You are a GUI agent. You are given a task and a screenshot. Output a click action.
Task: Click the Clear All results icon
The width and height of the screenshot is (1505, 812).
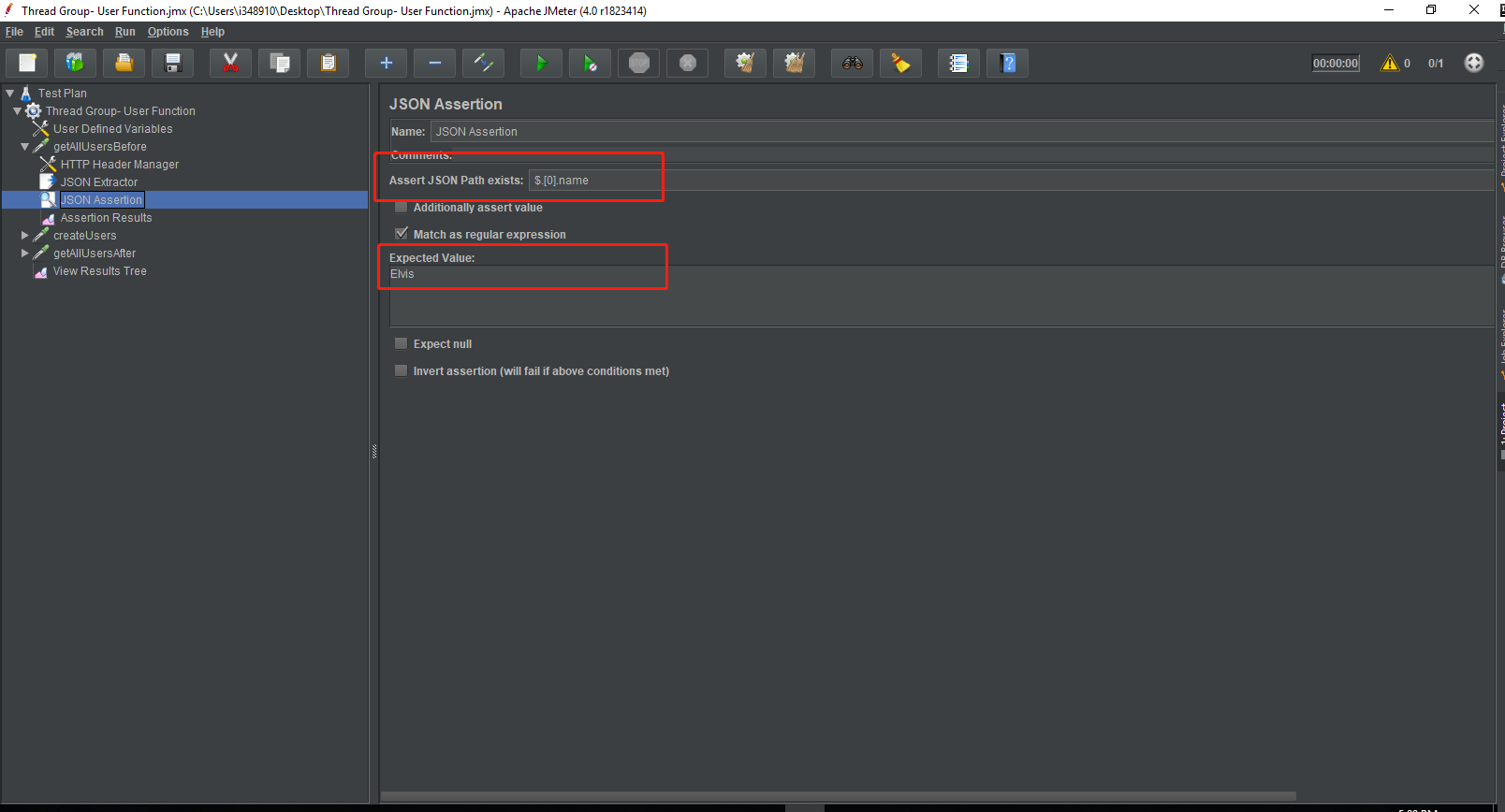point(794,63)
